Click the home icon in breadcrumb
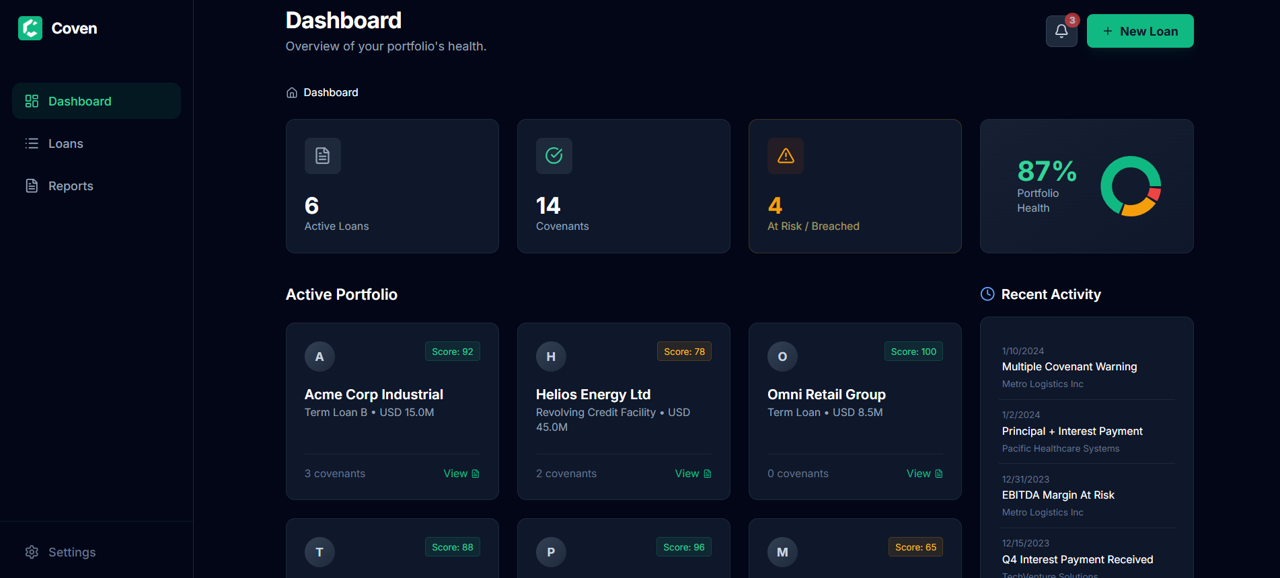Screen dimensions: 1280x578 (292, 92)
